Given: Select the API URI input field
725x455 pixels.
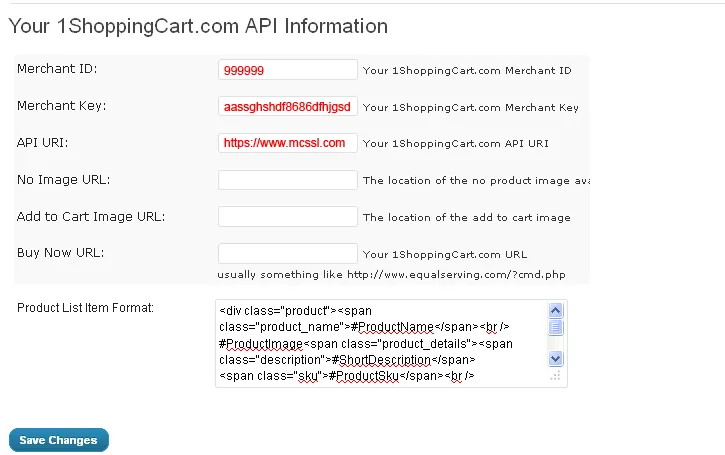Looking at the screenshot, I should 288,143.
